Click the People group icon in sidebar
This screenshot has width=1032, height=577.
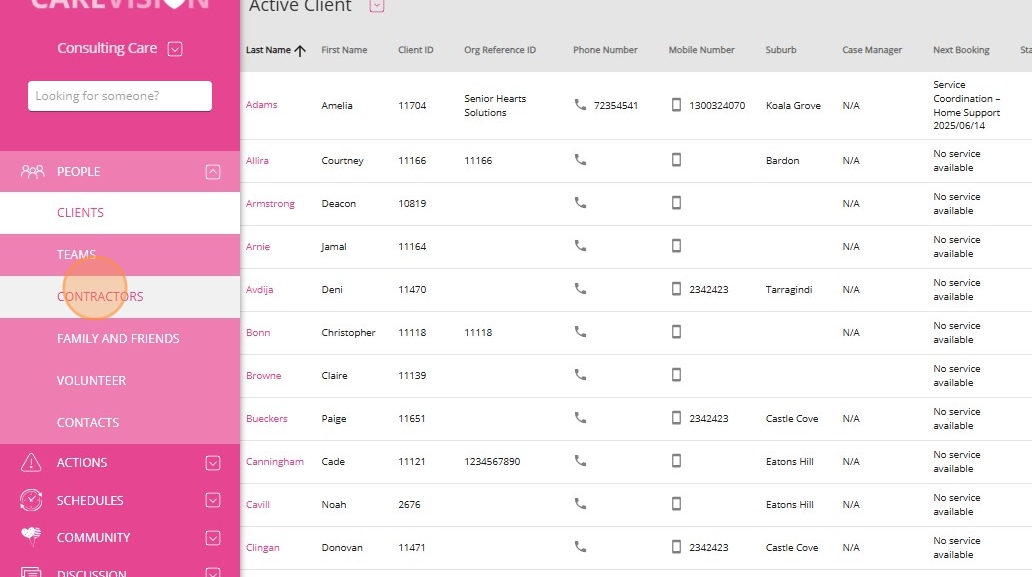32,171
